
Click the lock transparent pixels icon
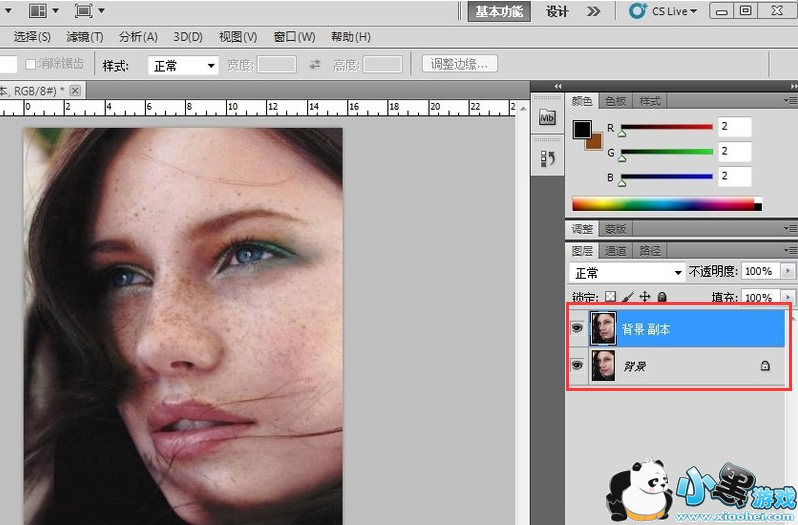tap(610, 297)
